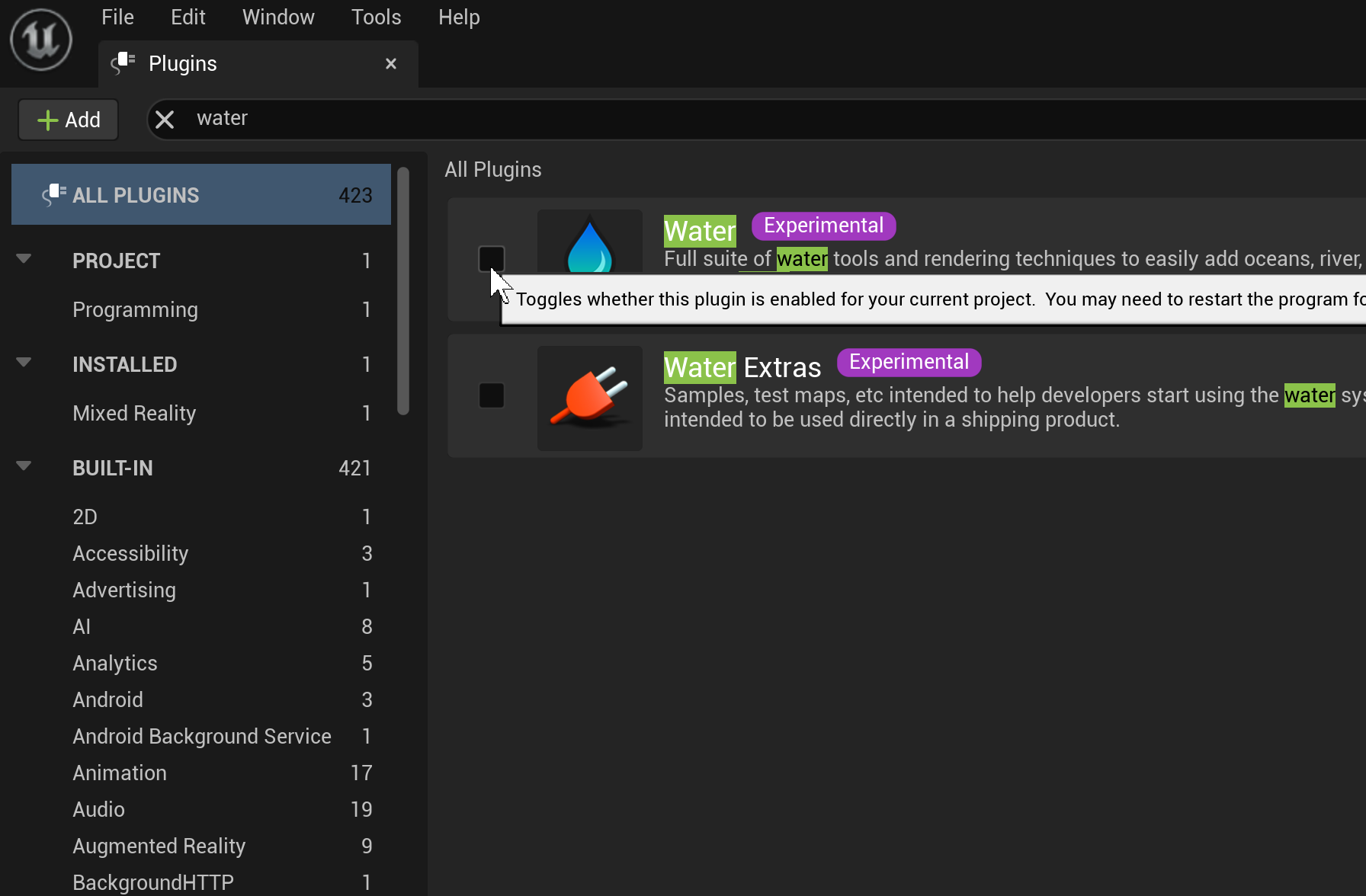Select the Animation category
Screen dimensions: 1366x896
click(201, 773)
